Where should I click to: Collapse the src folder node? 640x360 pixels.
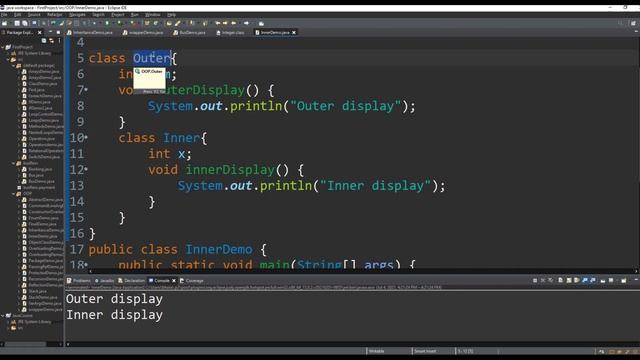pyautogui.click(x=8, y=59)
